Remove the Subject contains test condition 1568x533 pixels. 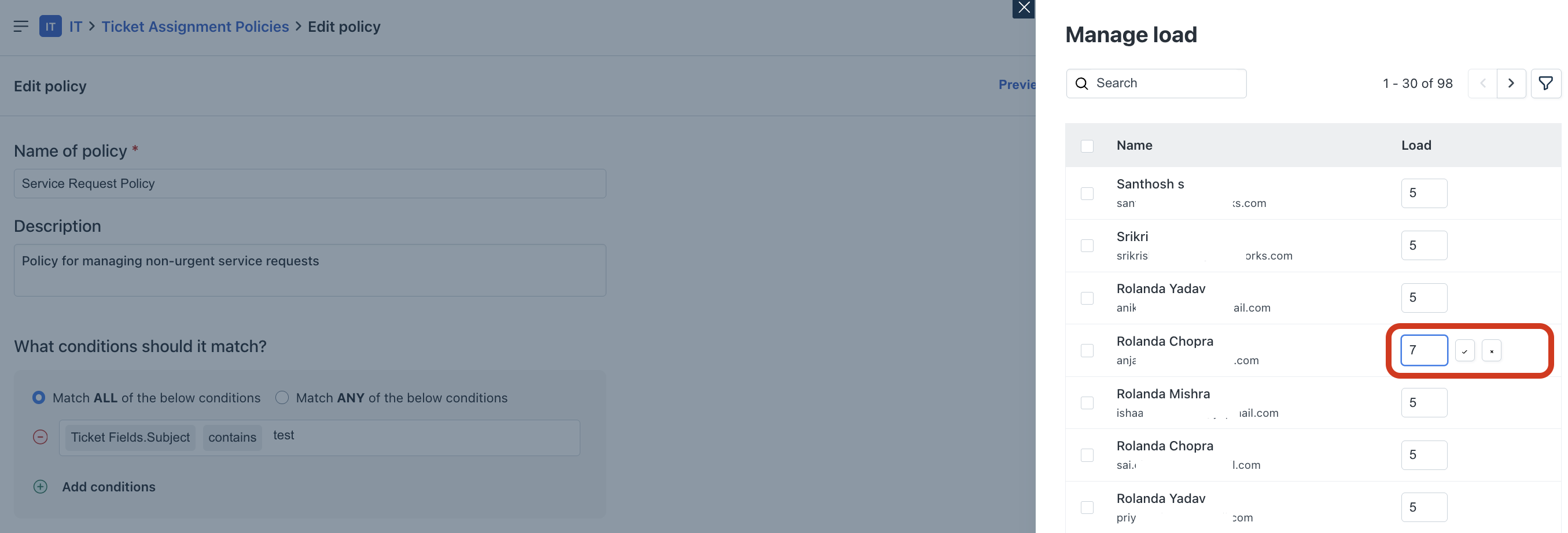pos(40,437)
